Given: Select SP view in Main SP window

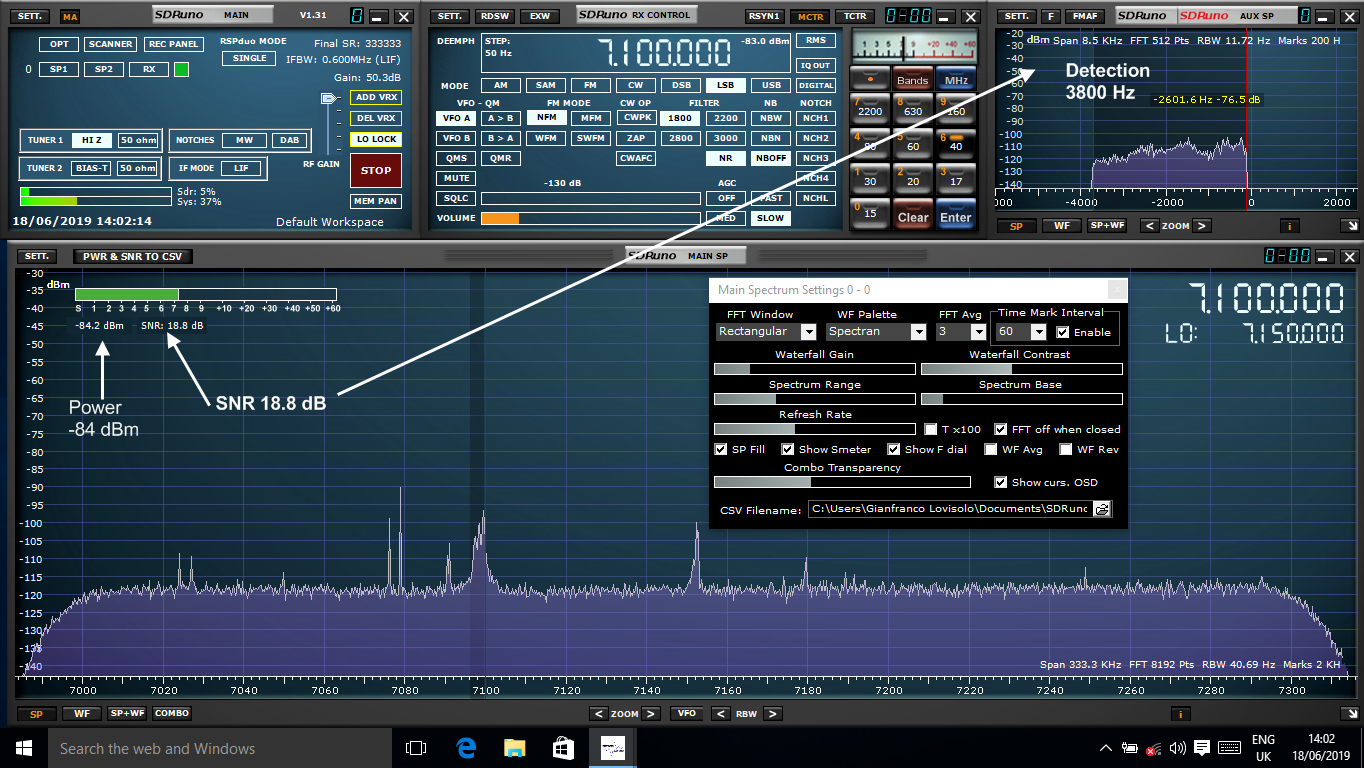Looking at the screenshot, I should tap(36, 714).
